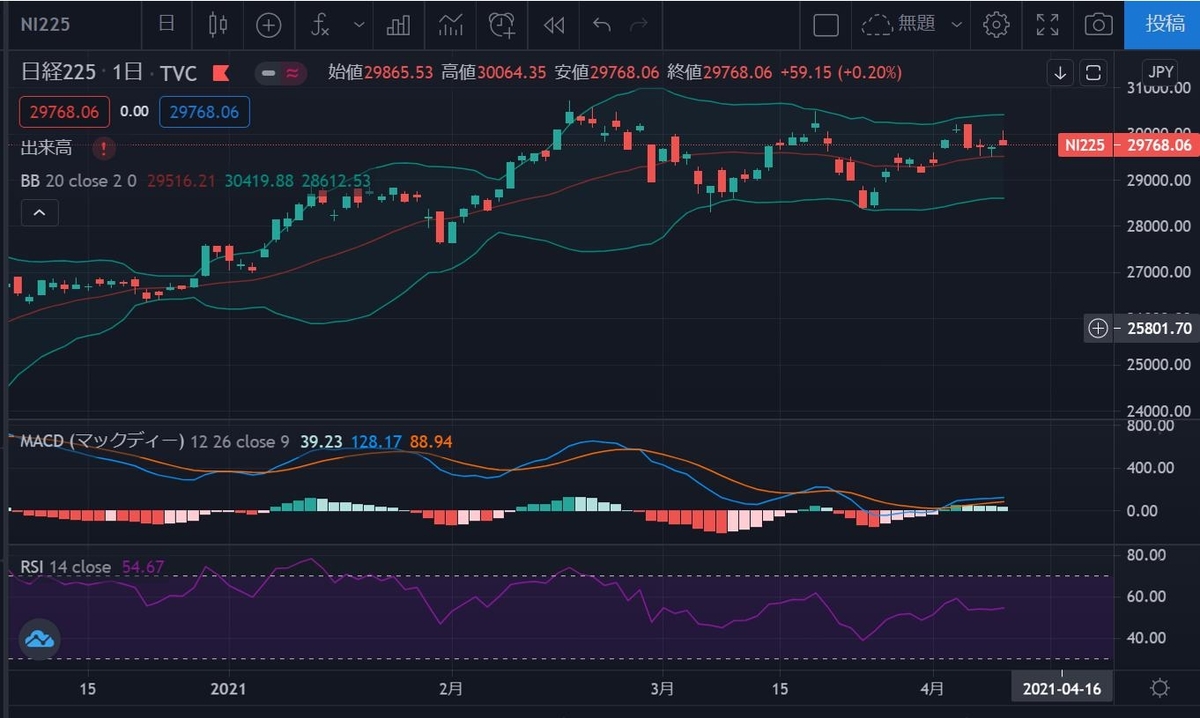1200x718 pixels.
Task: Click the BB upper value 30419.88
Action: (259, 181)
